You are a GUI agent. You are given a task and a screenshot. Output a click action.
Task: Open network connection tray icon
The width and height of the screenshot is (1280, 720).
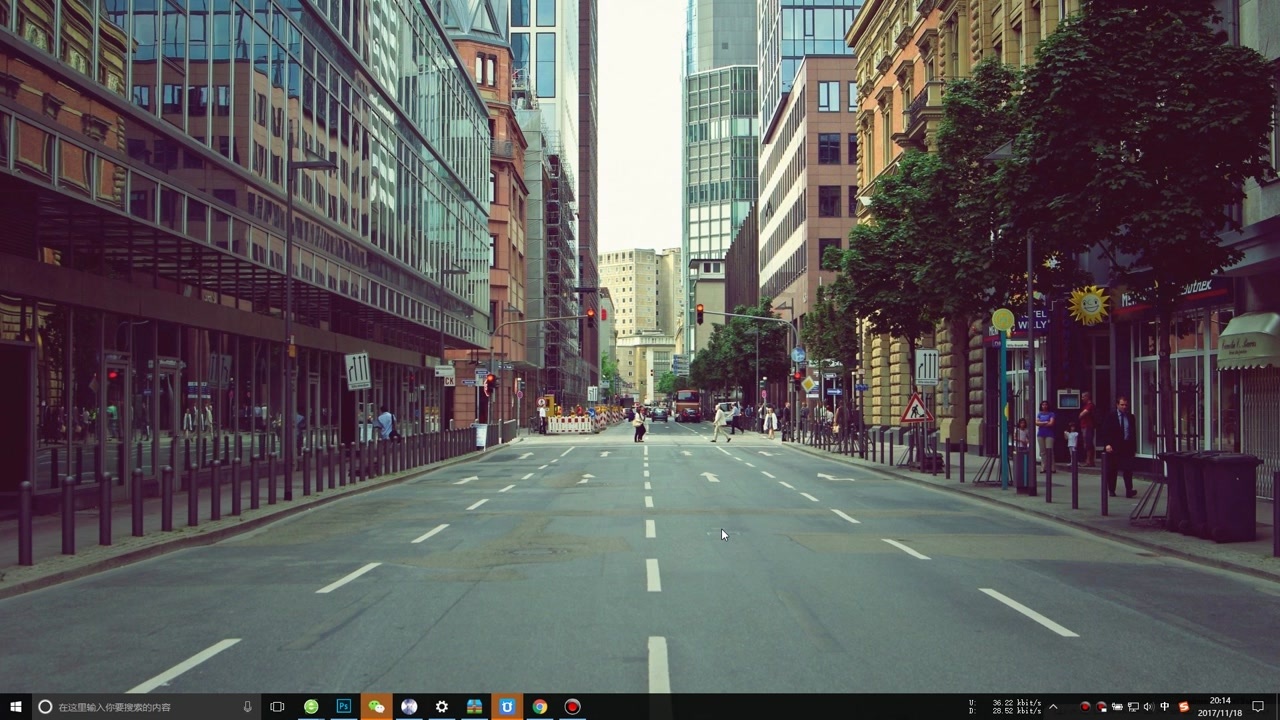[1133, 707]
